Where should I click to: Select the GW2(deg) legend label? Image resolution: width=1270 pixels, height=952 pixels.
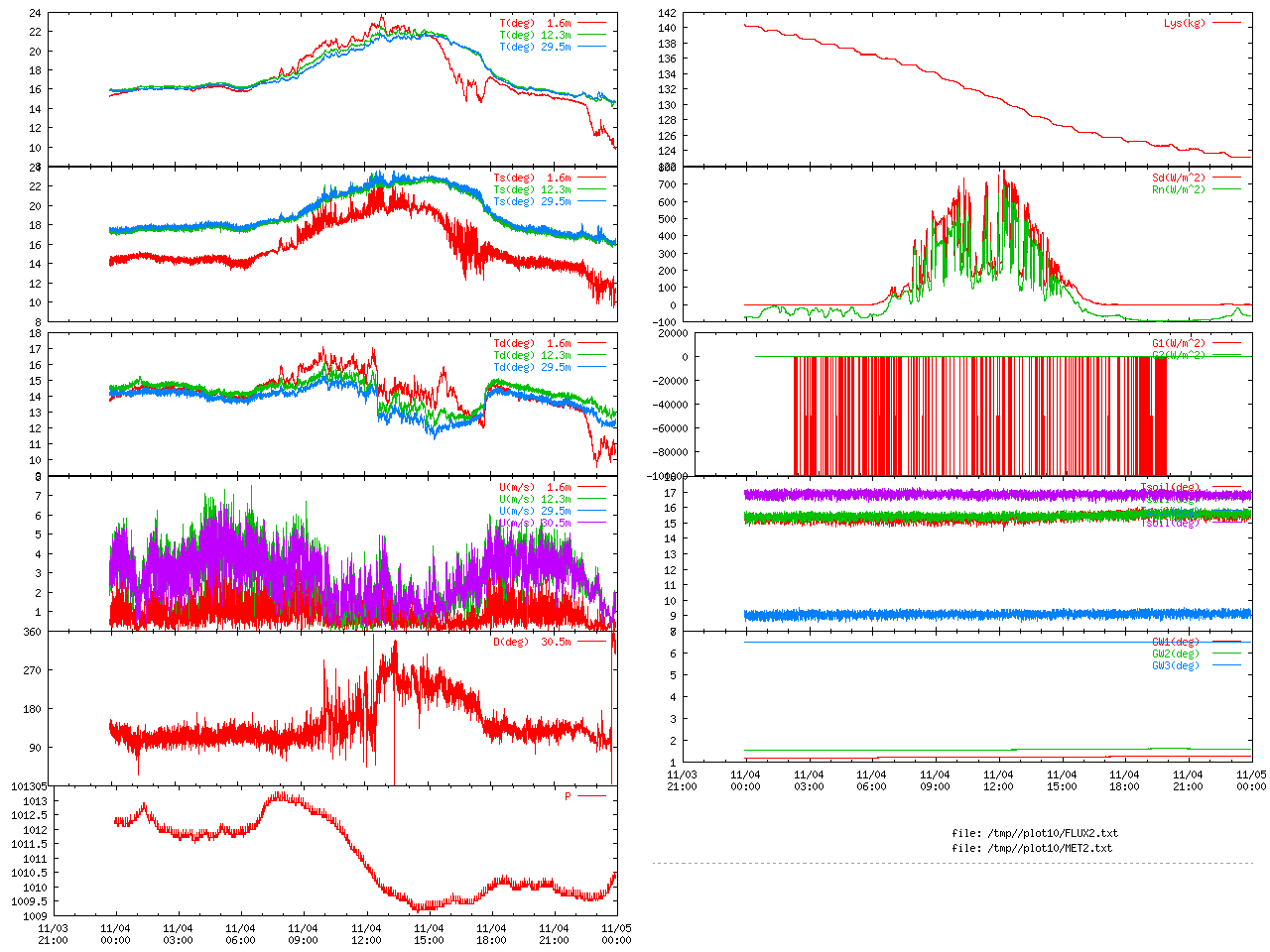(x=1175, y=654)
